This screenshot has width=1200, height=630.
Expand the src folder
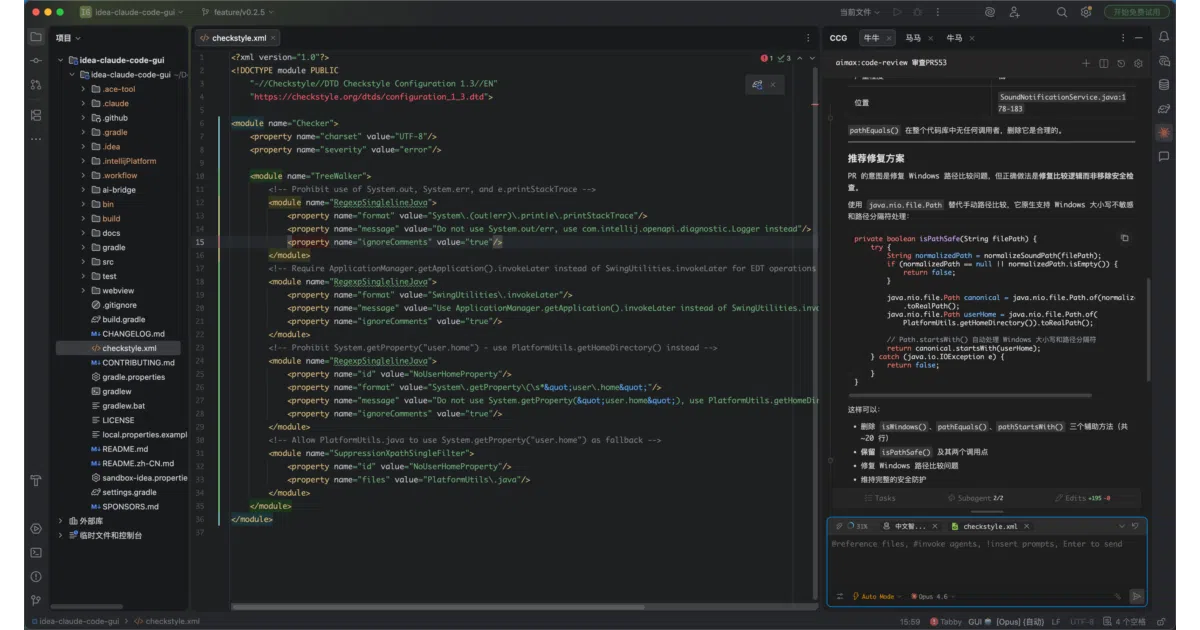pos(83,262)
